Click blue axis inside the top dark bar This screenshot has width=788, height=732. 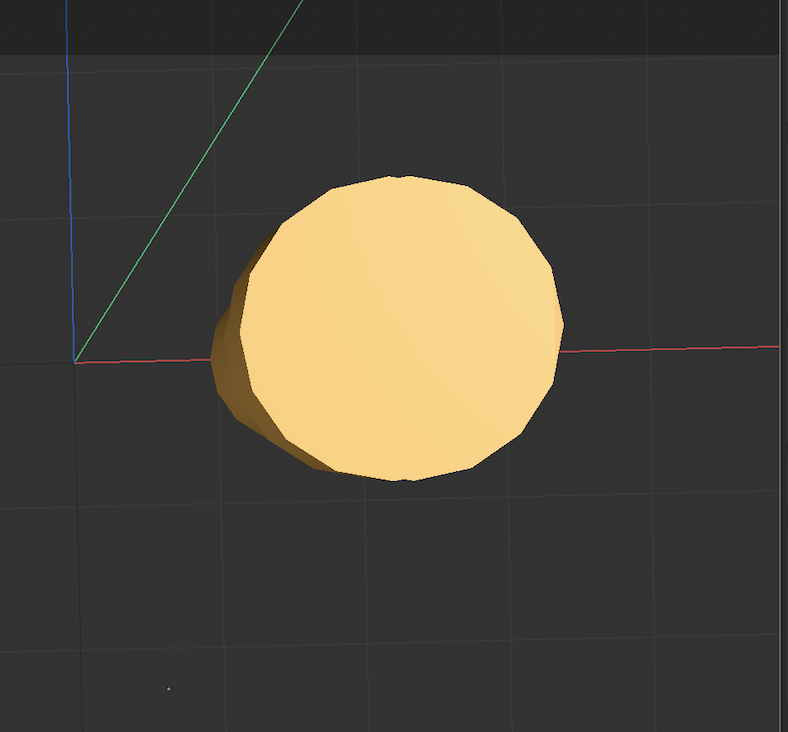click(x=66, y=26)
